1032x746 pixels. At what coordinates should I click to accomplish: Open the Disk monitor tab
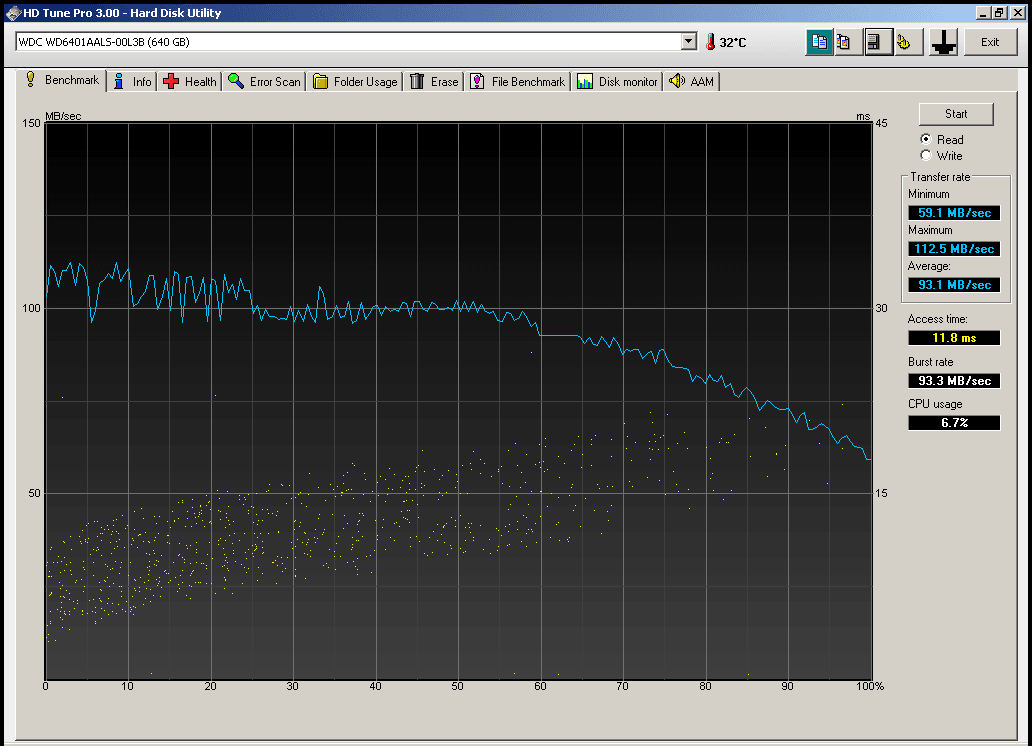click(x=617, y=82)
